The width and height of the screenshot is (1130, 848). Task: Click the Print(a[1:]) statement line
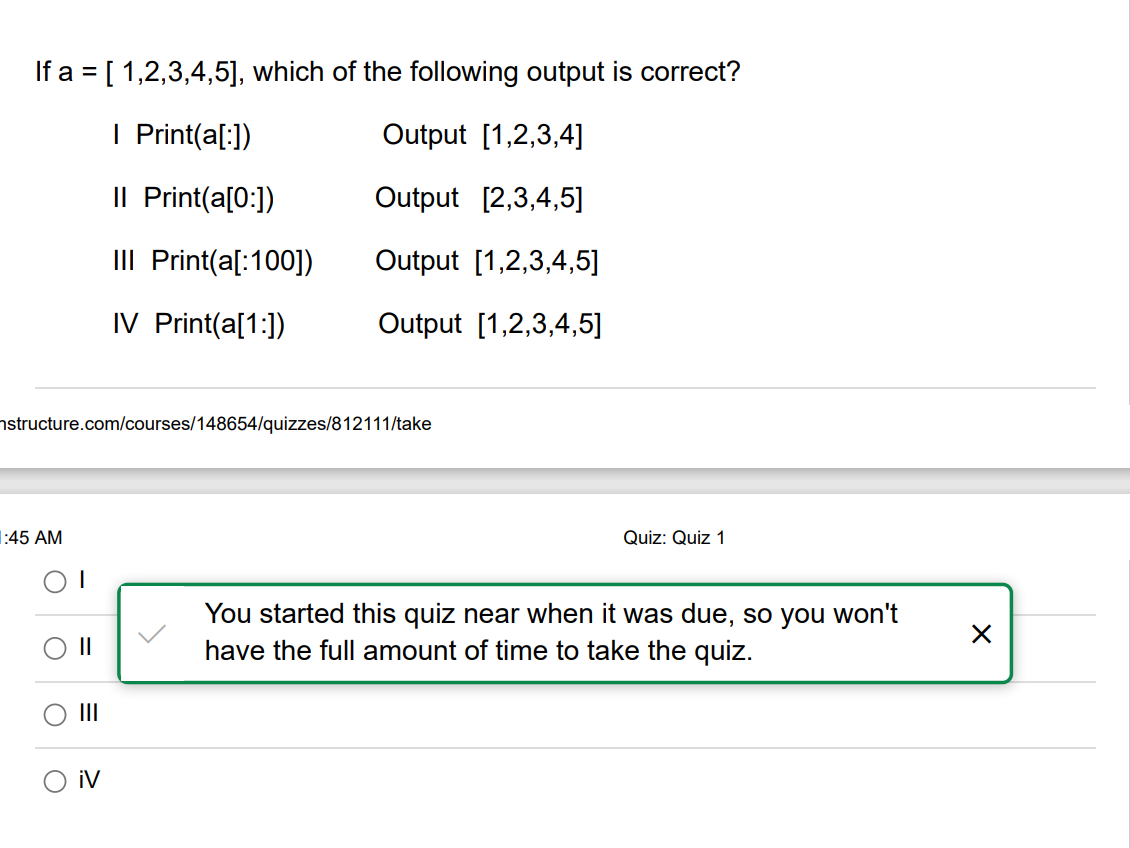click(x=201, y=323)
